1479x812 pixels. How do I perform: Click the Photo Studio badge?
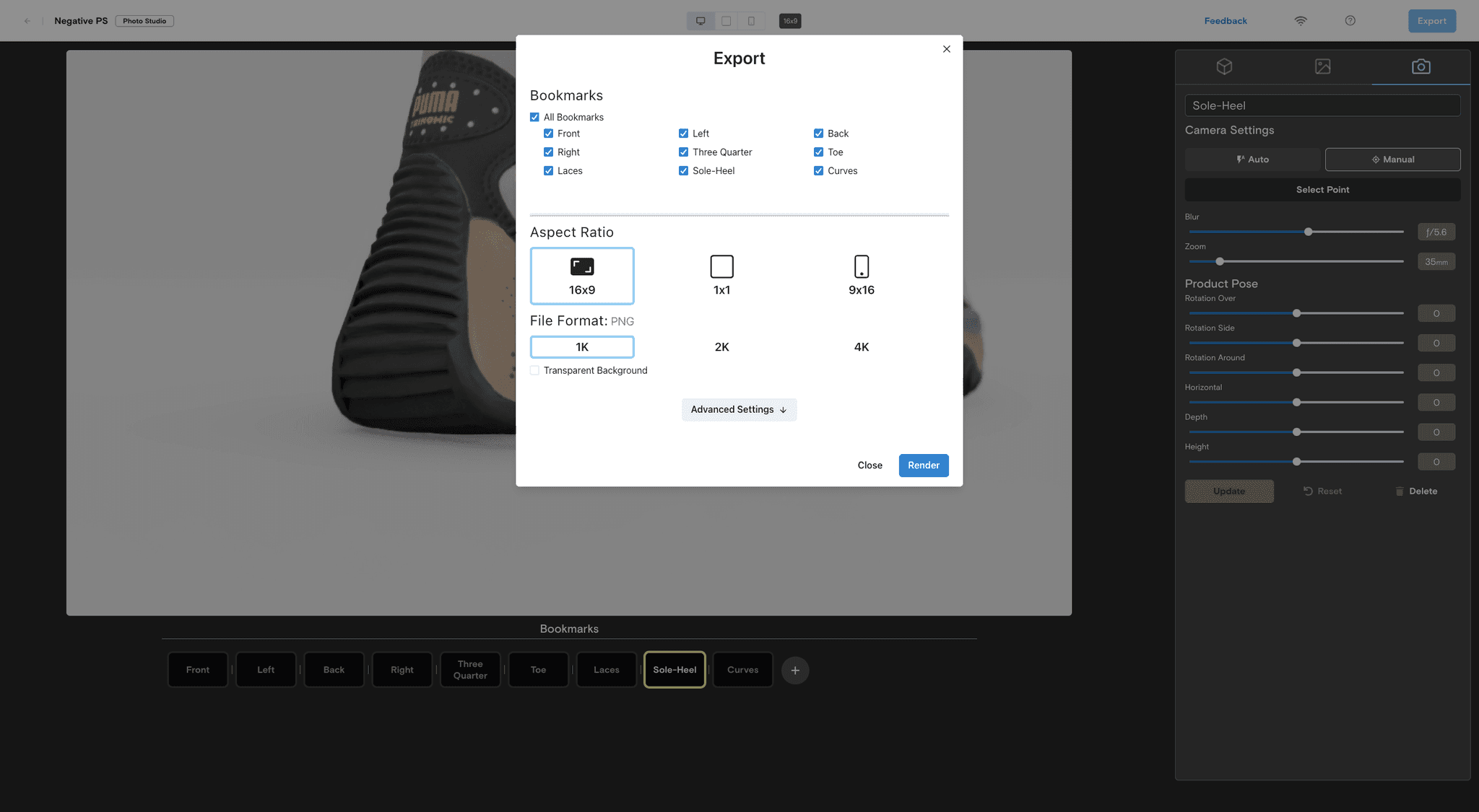pos(144,21)
